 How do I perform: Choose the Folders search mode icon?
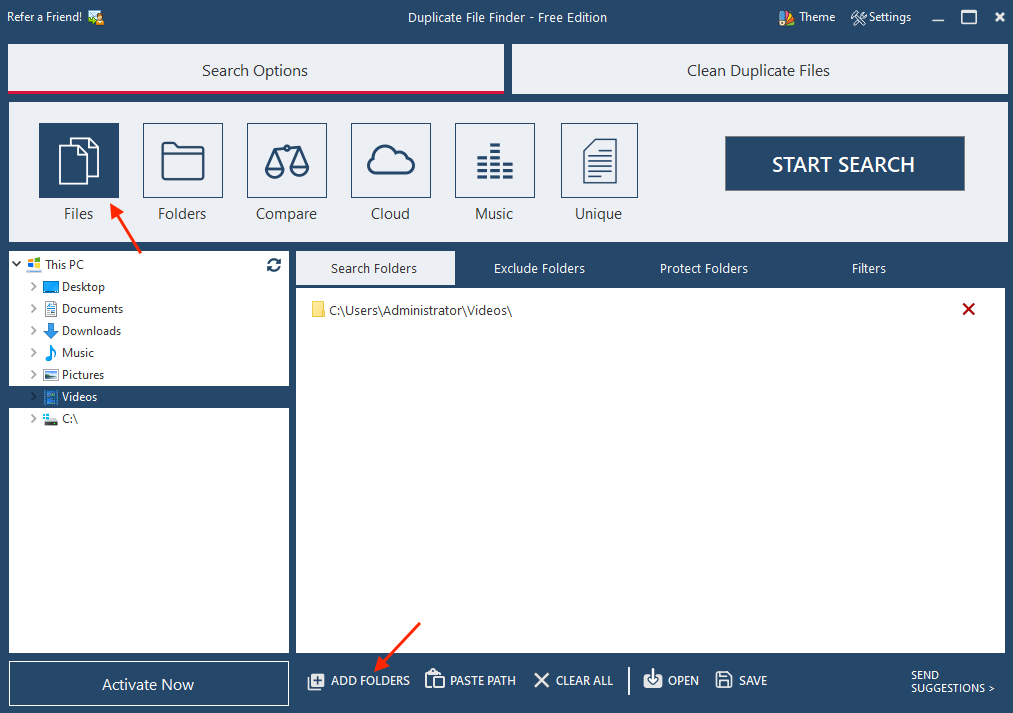tap(183, 161)
